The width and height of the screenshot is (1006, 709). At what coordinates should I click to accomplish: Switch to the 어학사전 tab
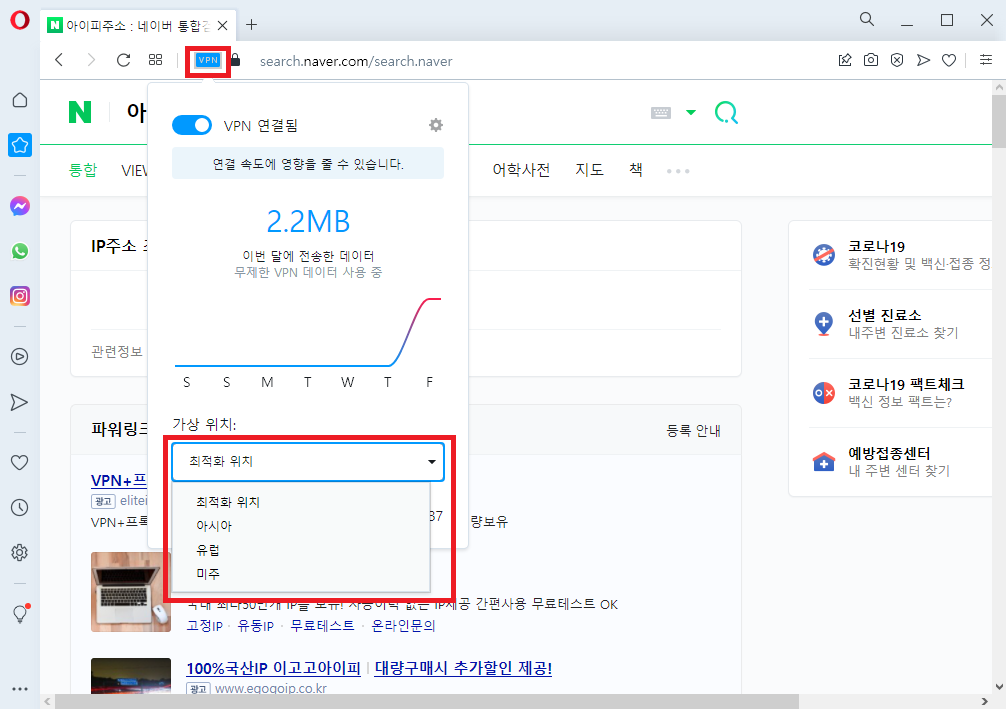(521, 170)
